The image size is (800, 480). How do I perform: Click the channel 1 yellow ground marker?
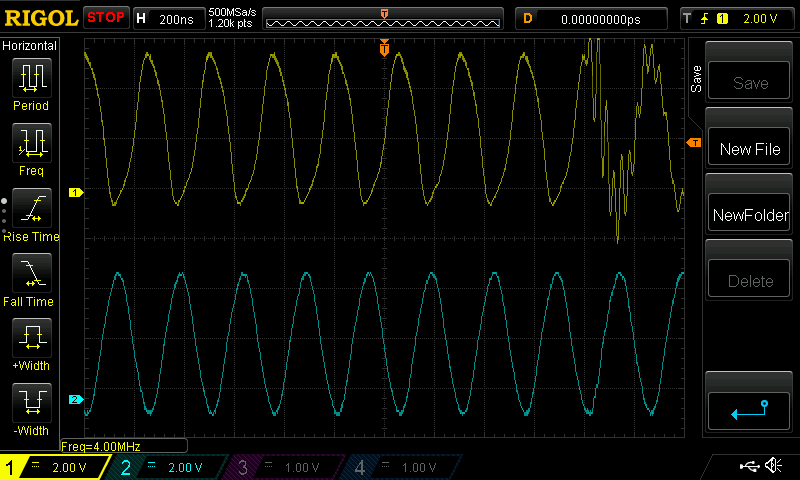(x=76, y=192)
